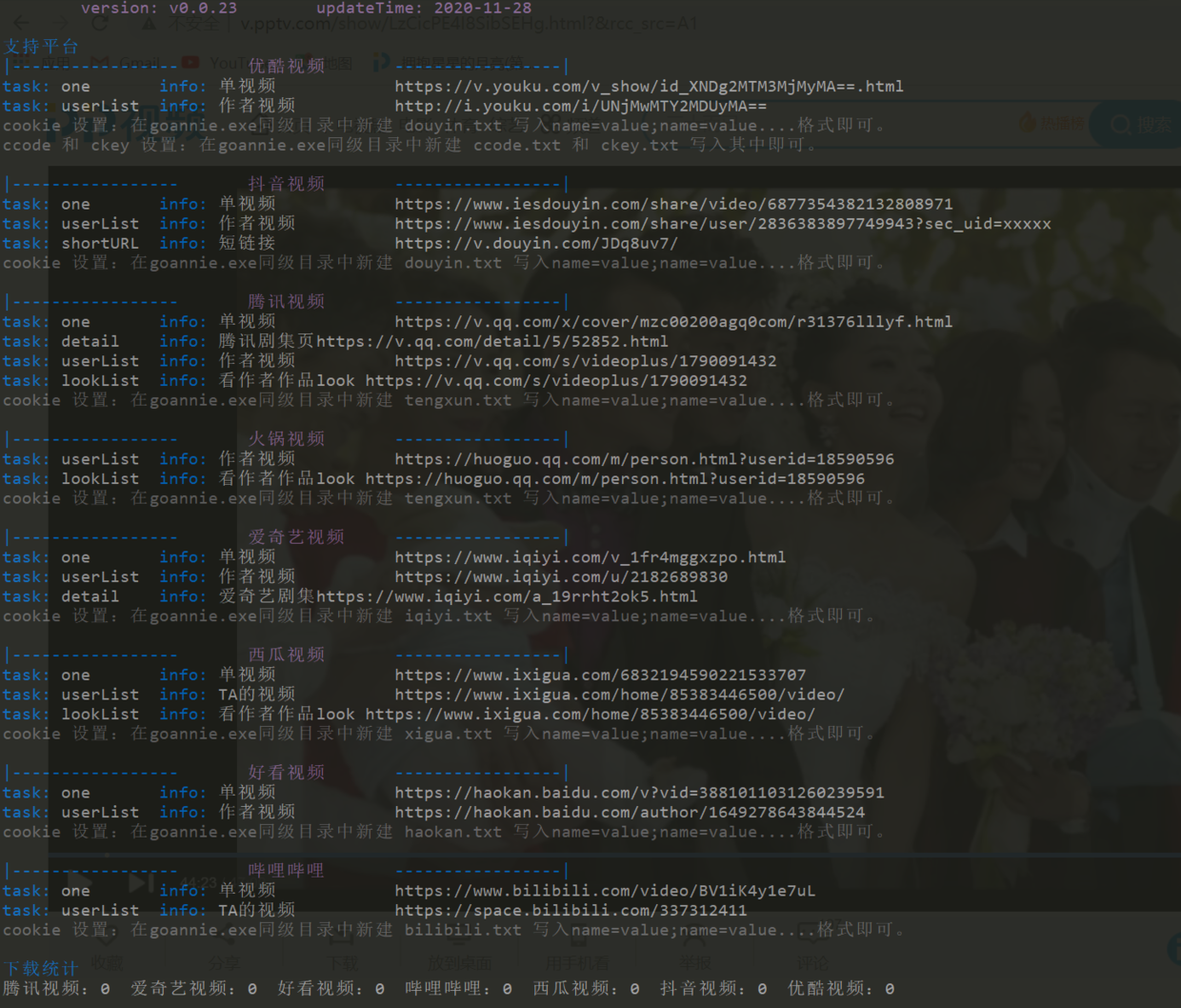Click the v.qq.com/x/cover single video URL

(x=673, y=322)
